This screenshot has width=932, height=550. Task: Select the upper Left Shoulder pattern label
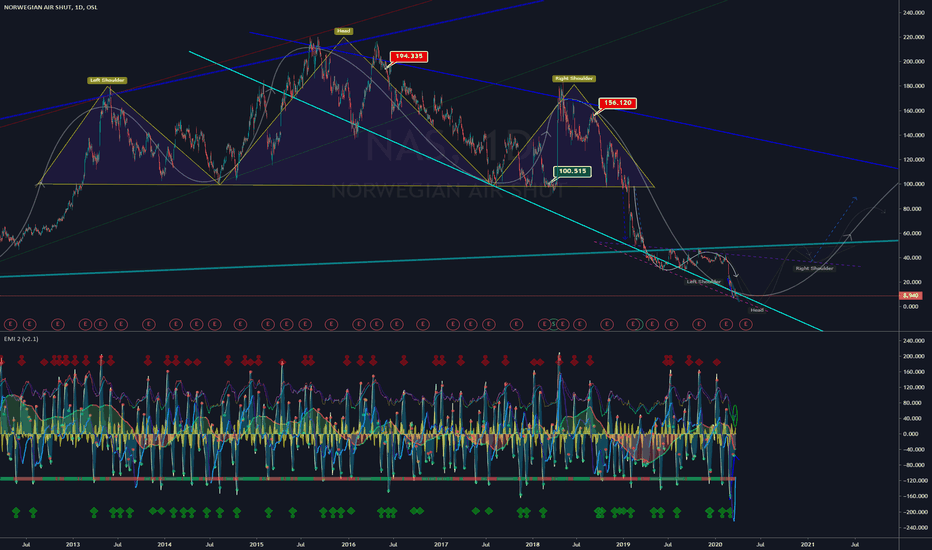point(107,80)
